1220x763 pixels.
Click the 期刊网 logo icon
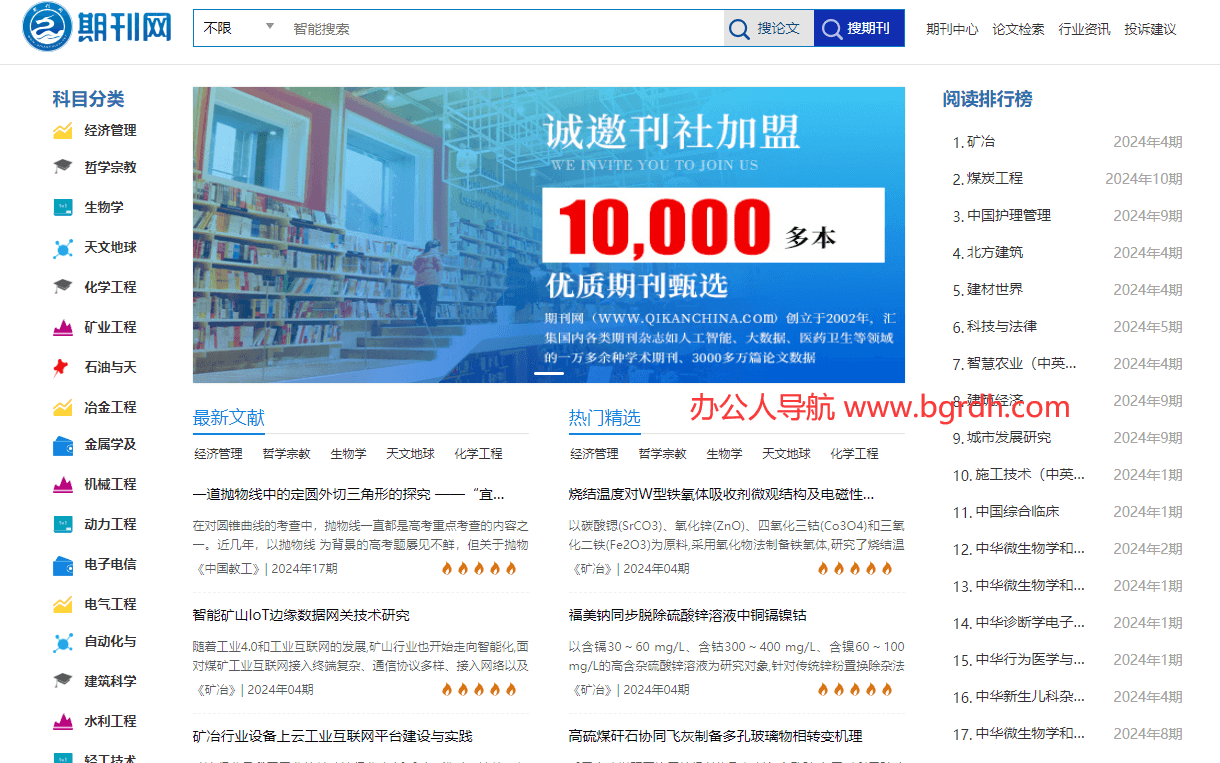(x=47, y=28)
